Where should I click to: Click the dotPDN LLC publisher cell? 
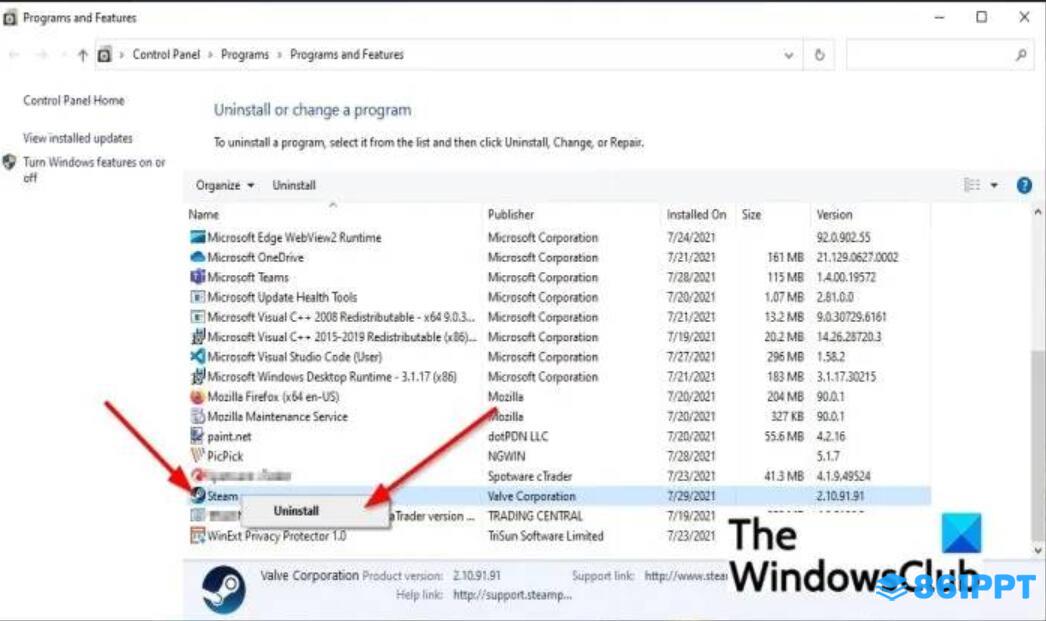[518, 437]
